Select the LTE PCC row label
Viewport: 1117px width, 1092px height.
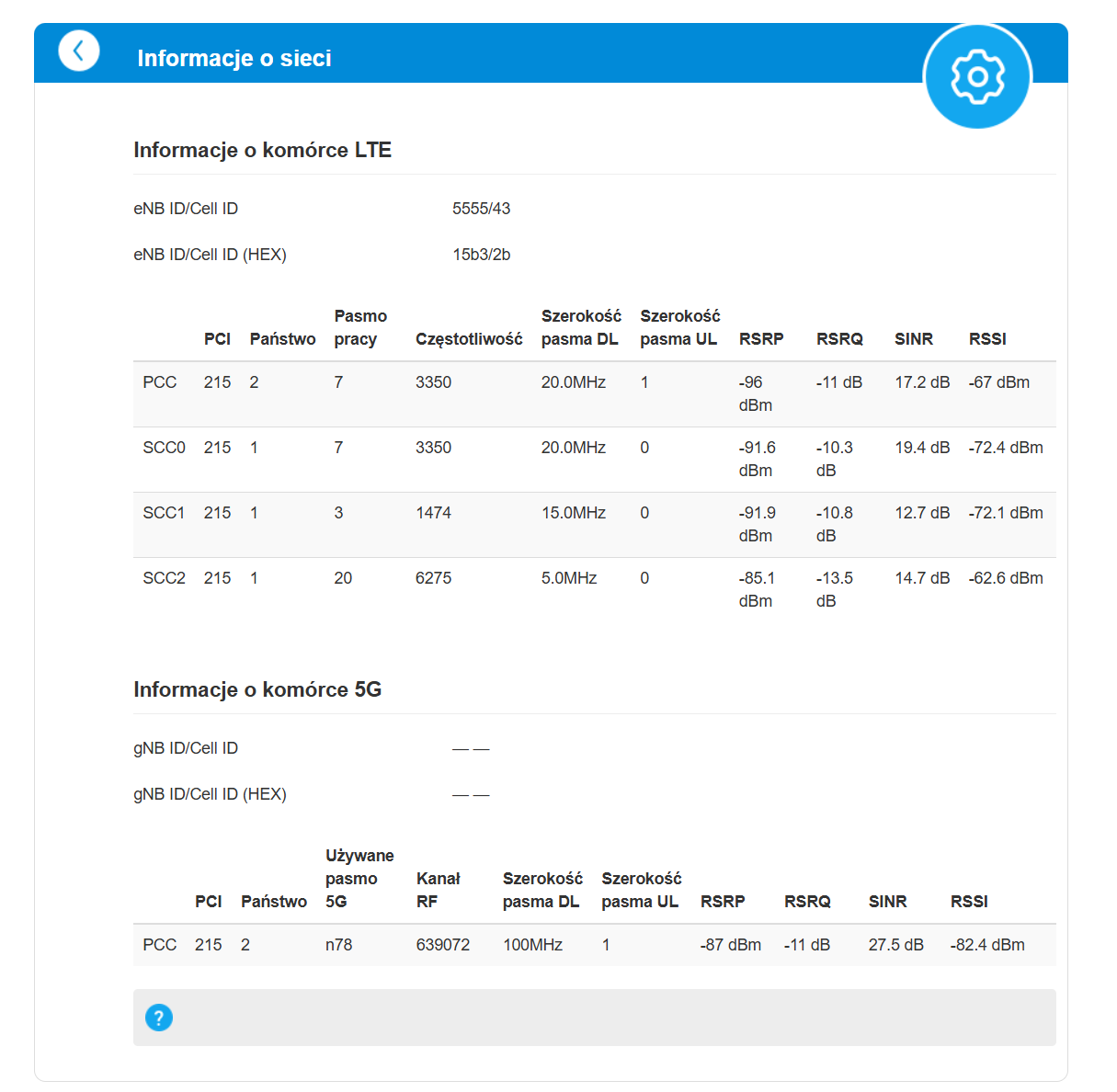tap(160, 382)
